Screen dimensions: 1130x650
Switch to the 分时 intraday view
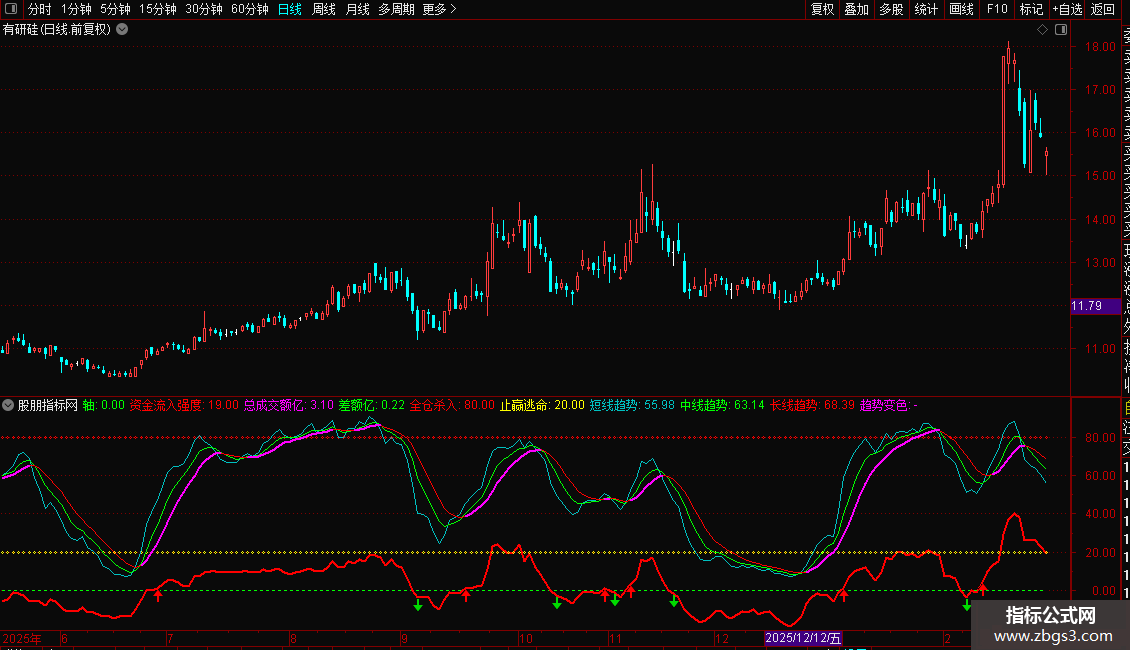pyautogui.click(x=39, y=9)
